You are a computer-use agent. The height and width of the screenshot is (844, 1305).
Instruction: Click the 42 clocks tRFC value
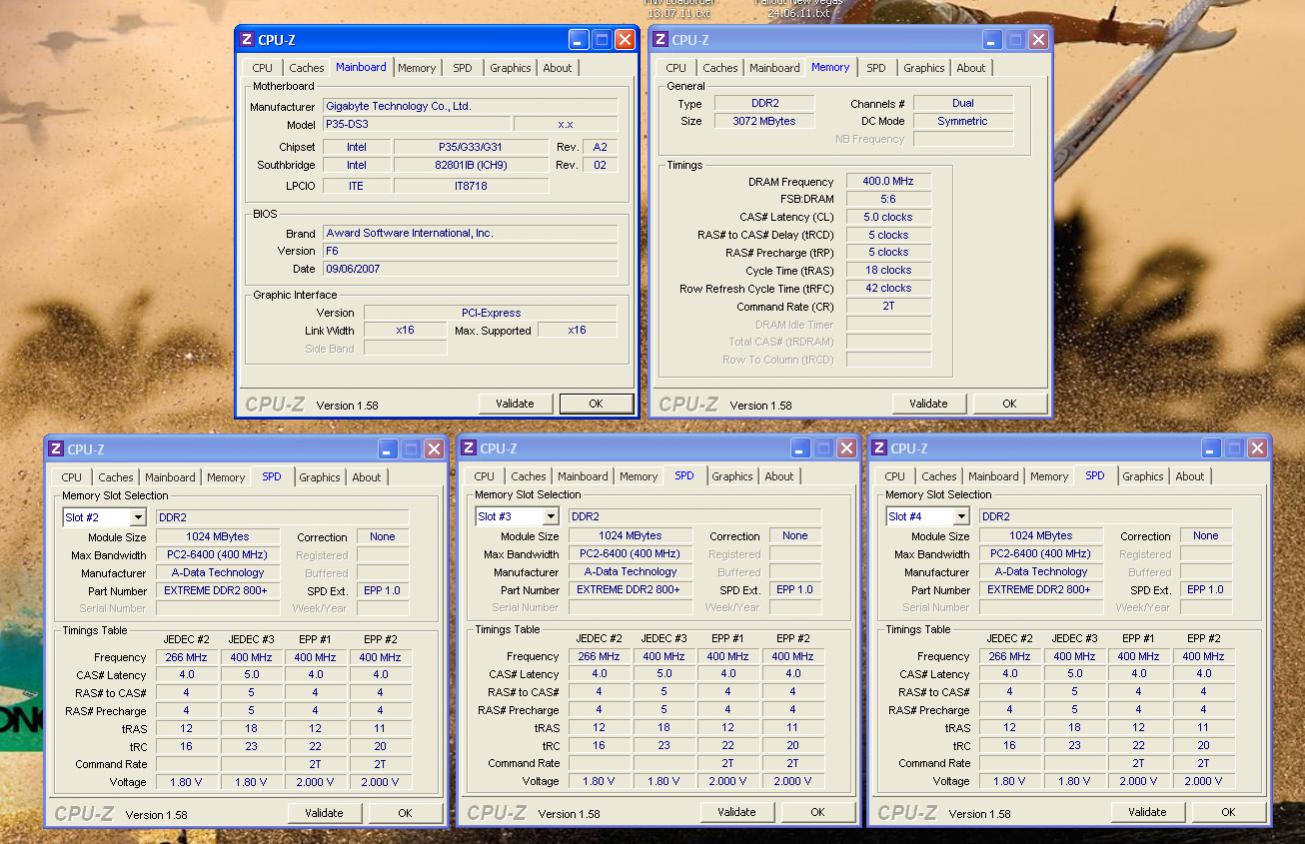pos(888,288)
